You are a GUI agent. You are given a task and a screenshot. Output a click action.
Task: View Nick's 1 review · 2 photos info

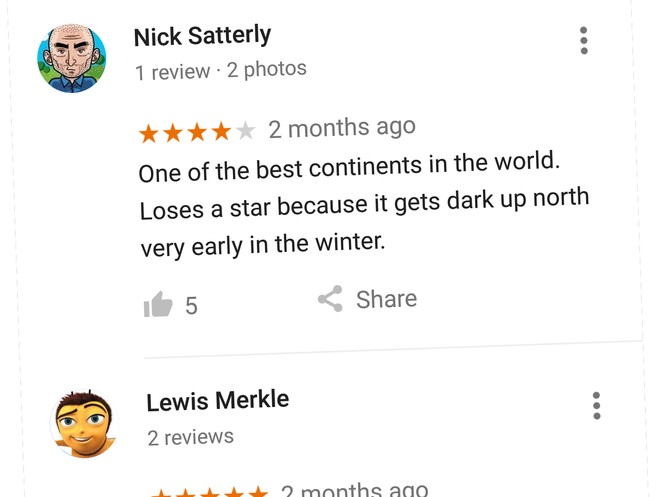pos(221,71)
